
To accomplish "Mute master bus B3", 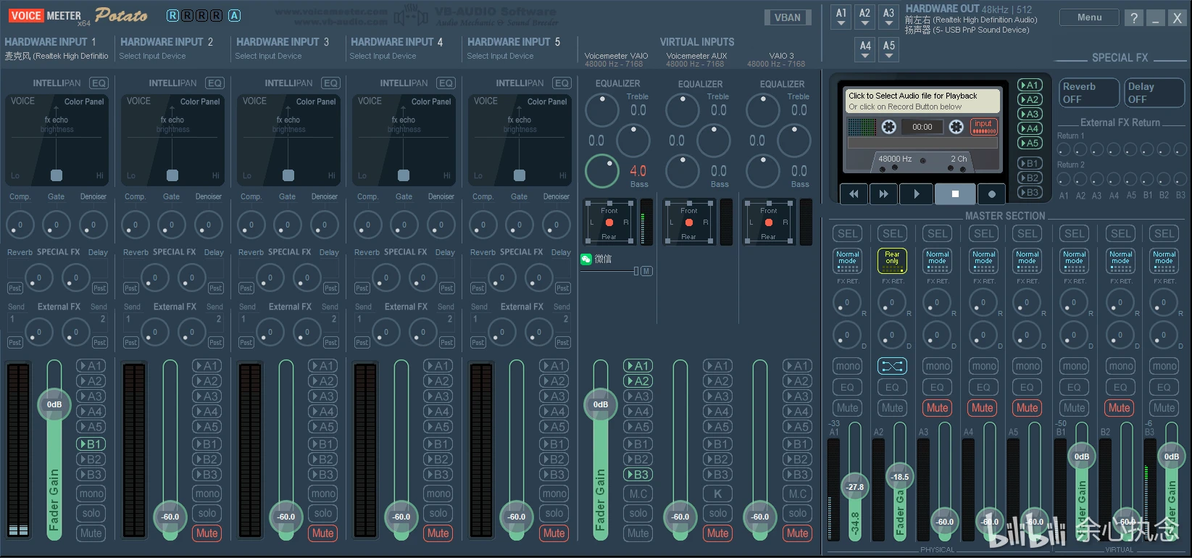I will [x=1163, y=407].
